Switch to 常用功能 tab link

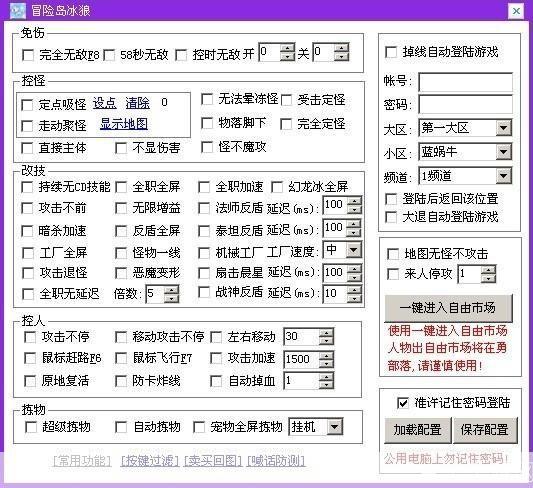coord(83,461)
